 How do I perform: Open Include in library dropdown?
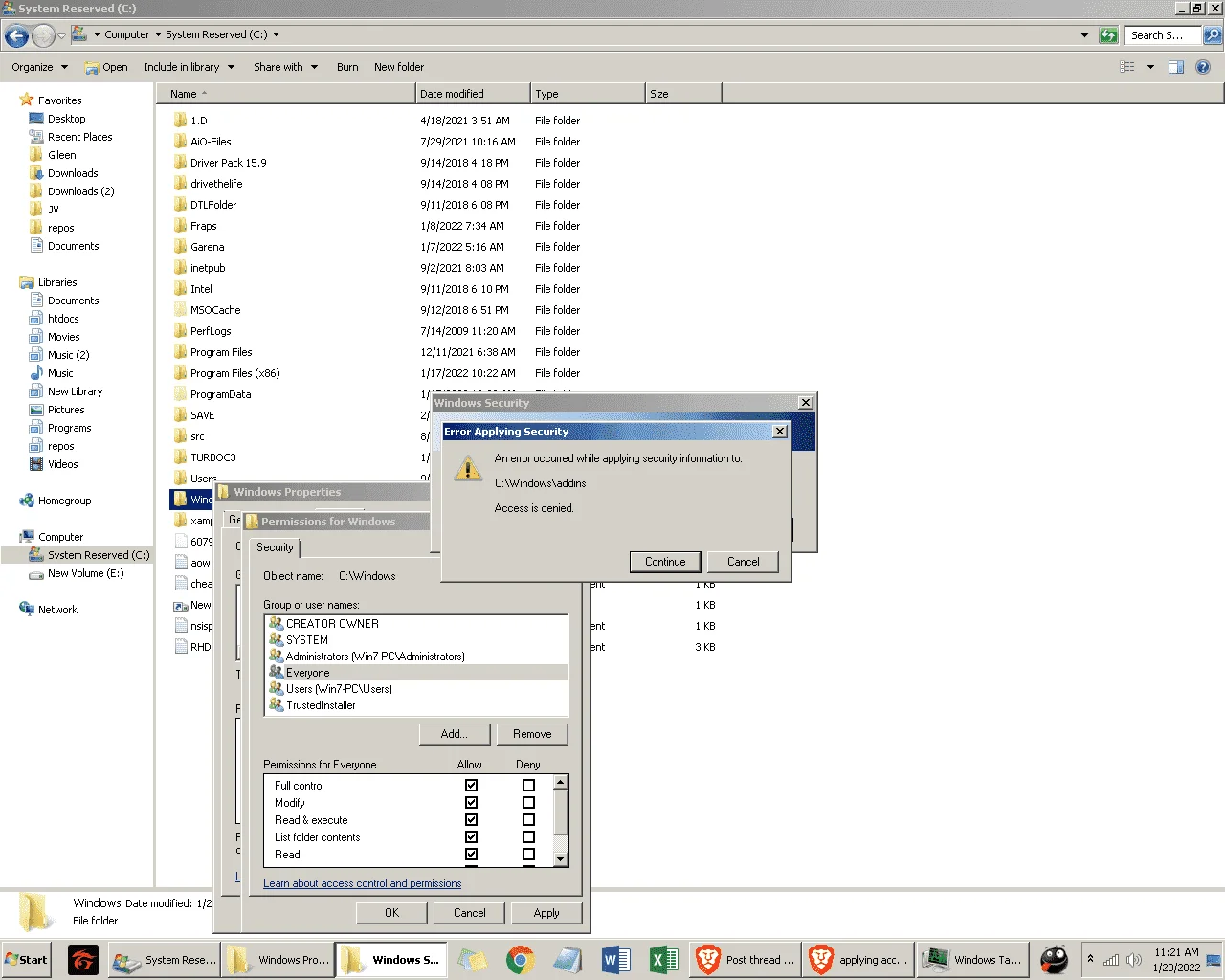coord(189,67)
